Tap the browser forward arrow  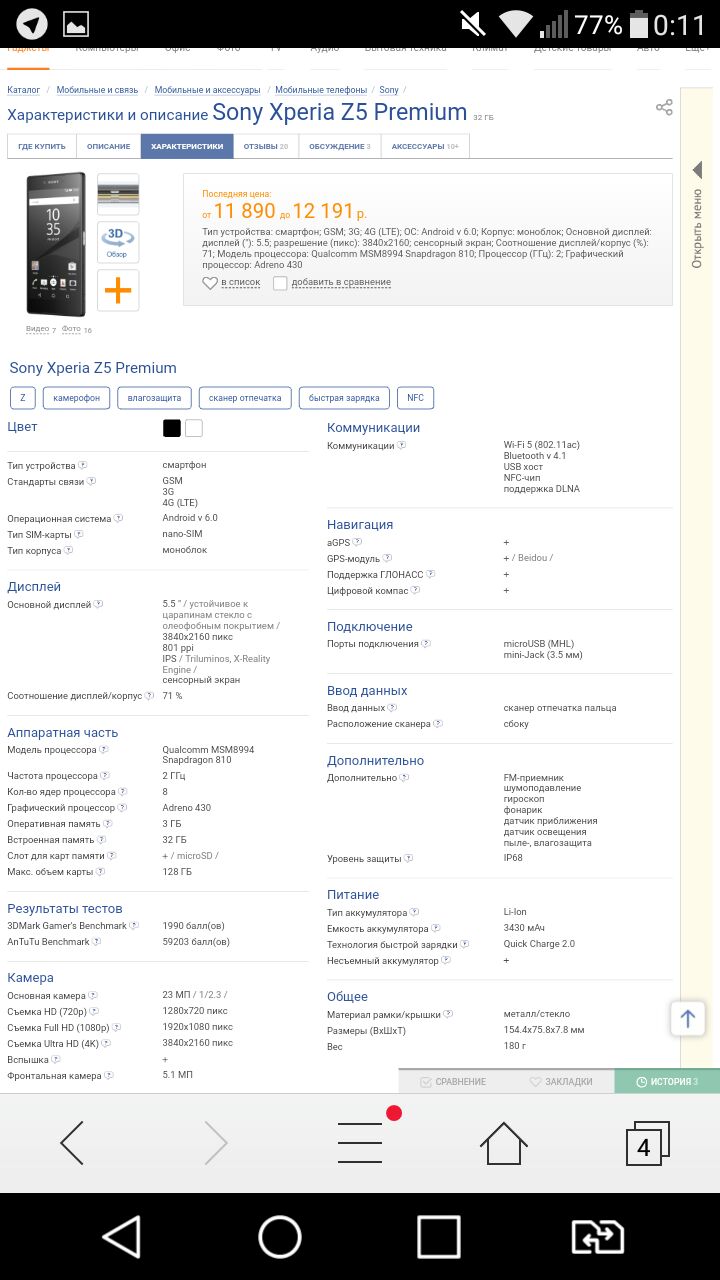(x=216, y=1143)
